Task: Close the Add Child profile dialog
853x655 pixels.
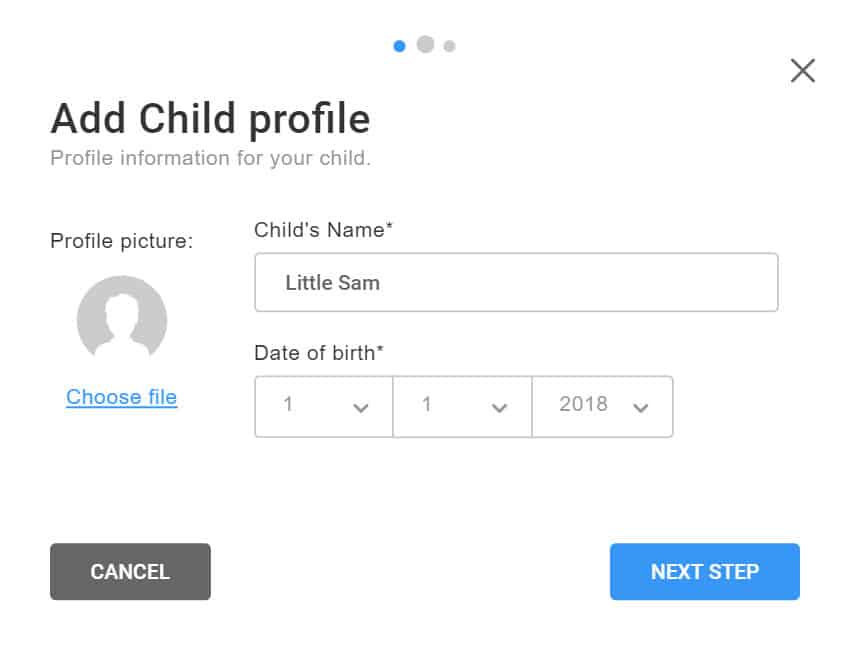Action: [802, 71]
